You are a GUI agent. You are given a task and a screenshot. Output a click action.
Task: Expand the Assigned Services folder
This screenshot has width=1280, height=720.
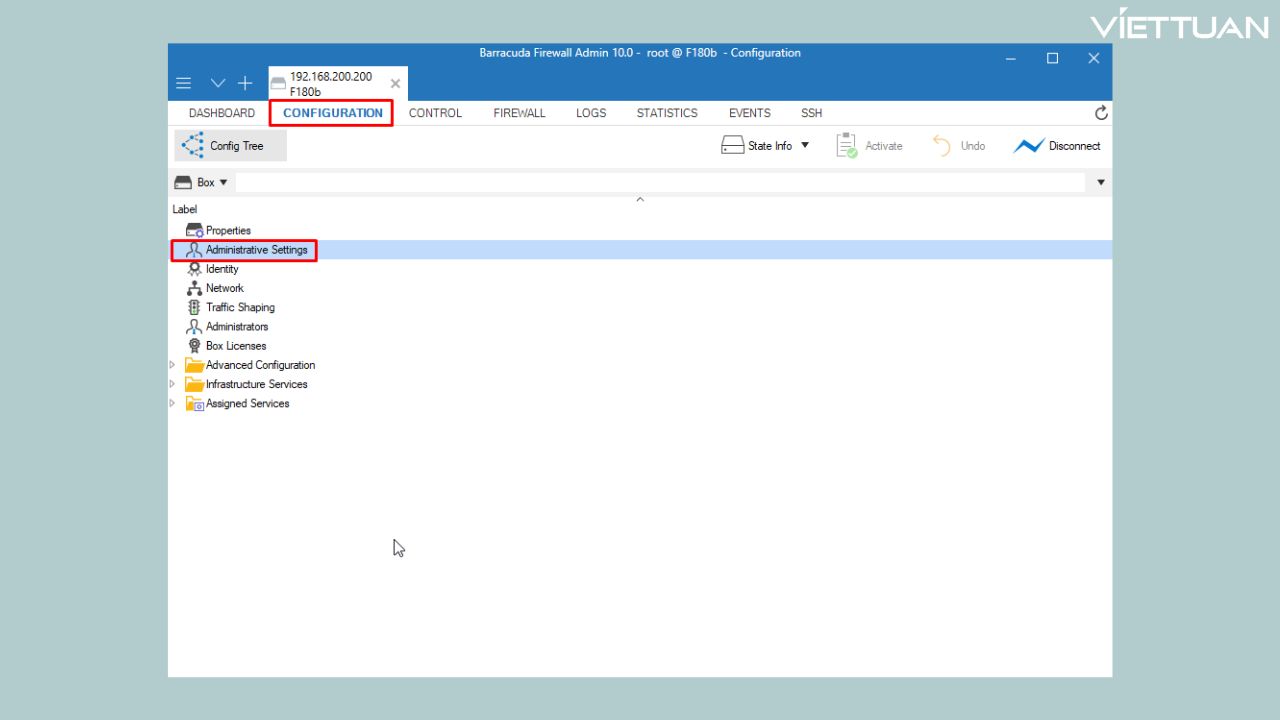(x=173, y=403)
